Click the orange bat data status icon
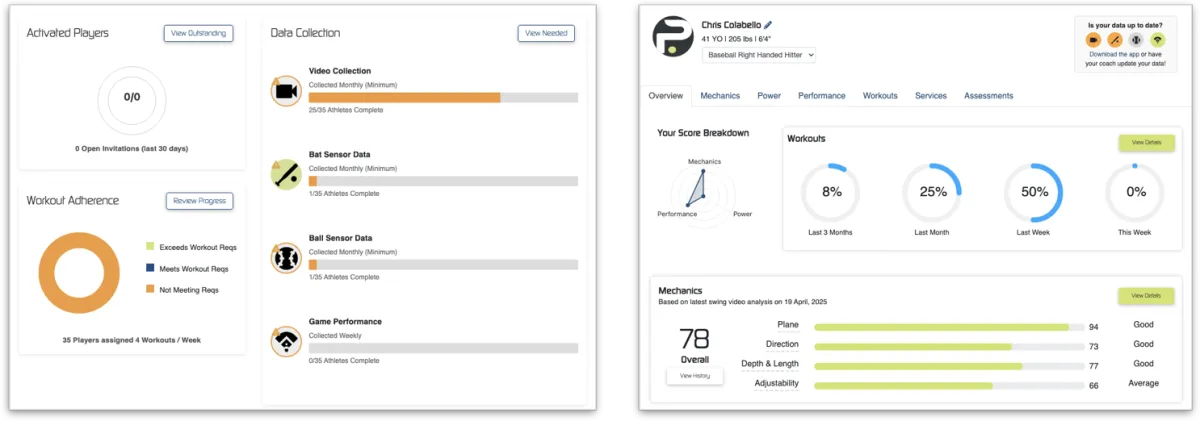This screenshot has width=1200, height=421. (1113, 40)
